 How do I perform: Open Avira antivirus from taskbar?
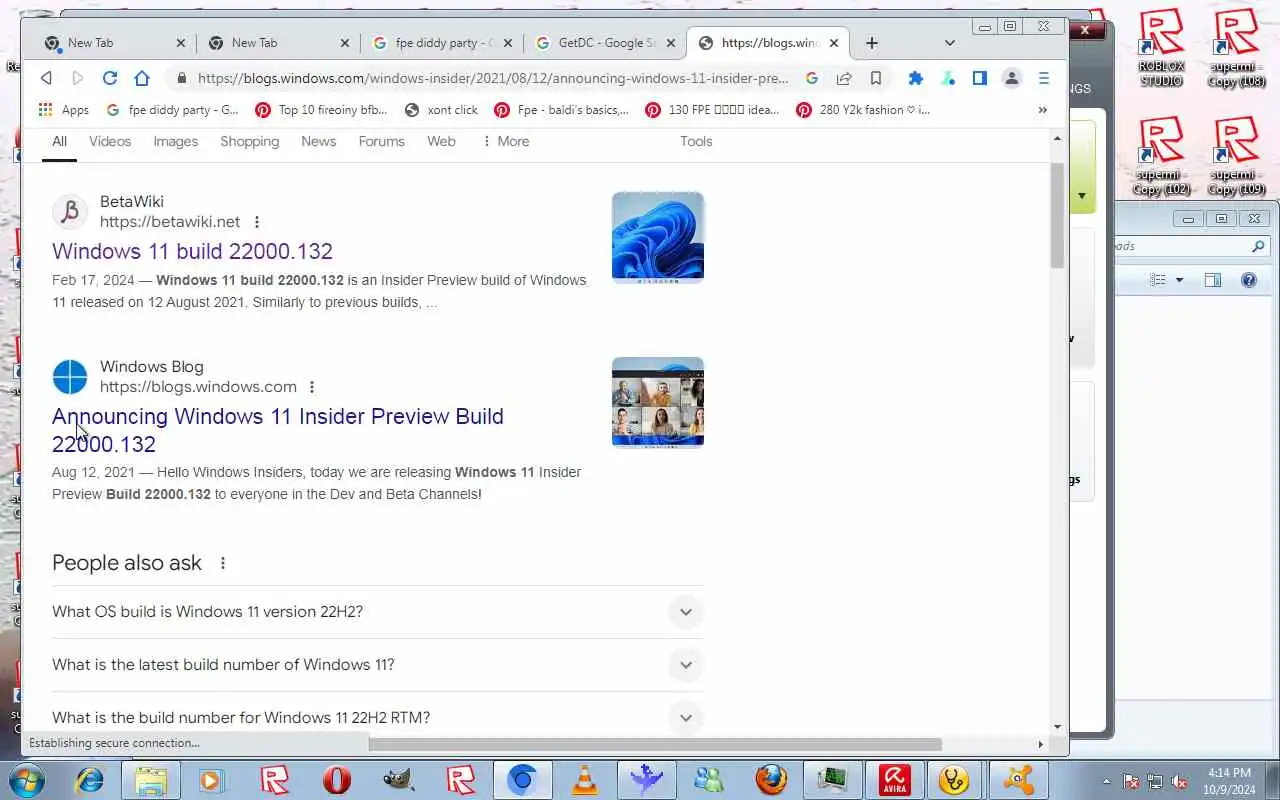tap(894, 779)
